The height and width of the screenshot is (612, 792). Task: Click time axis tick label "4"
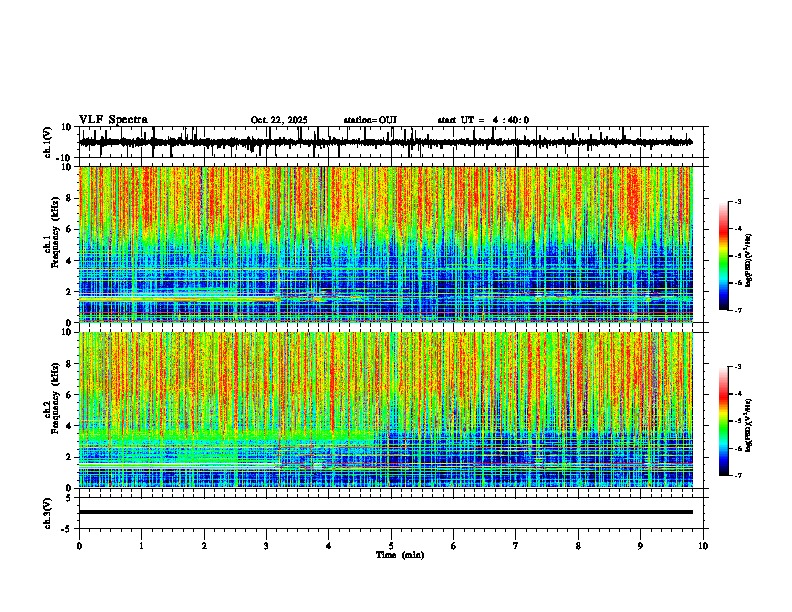[x=329, y=546]
